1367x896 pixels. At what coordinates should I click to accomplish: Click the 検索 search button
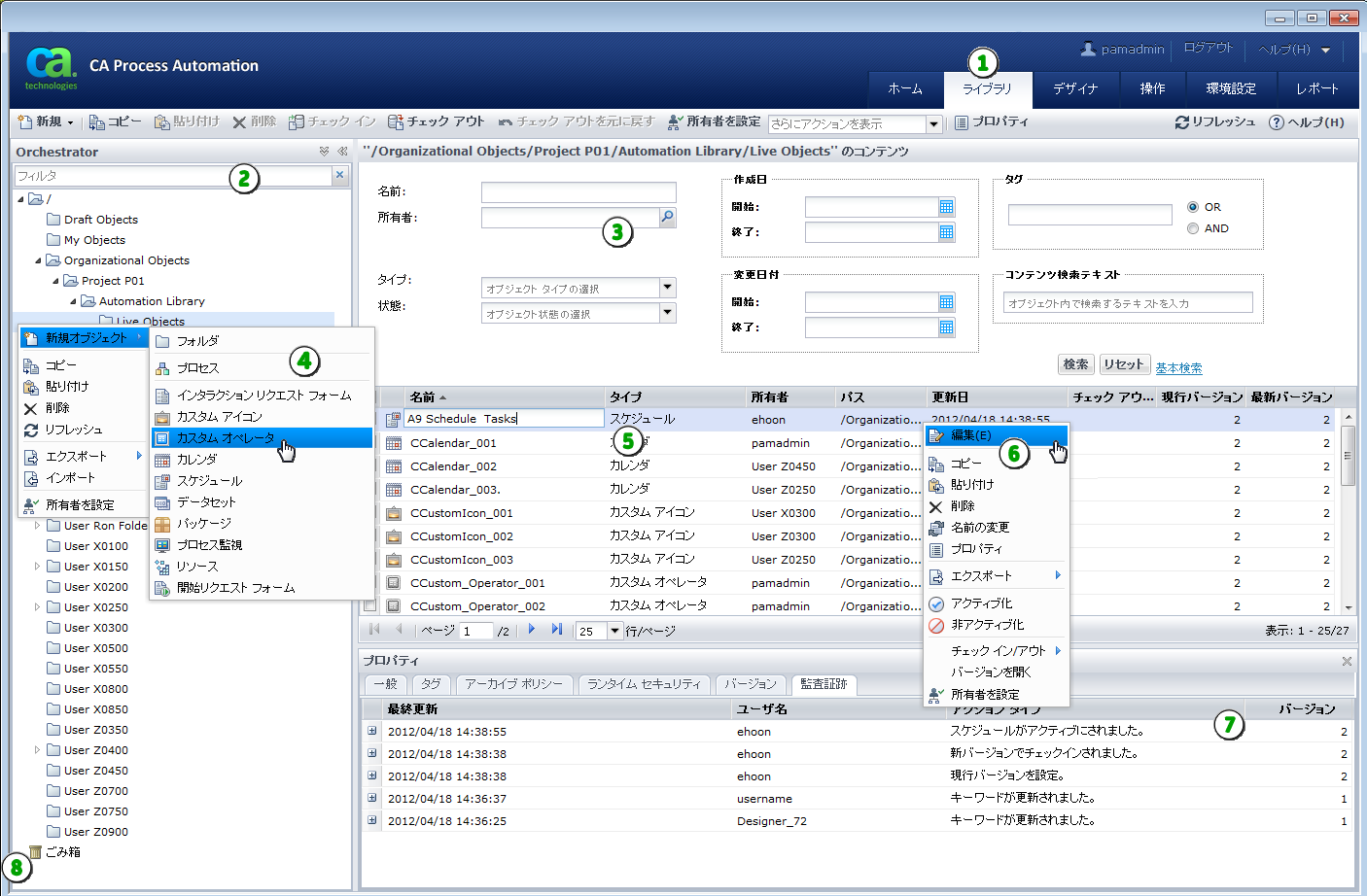1075,364
